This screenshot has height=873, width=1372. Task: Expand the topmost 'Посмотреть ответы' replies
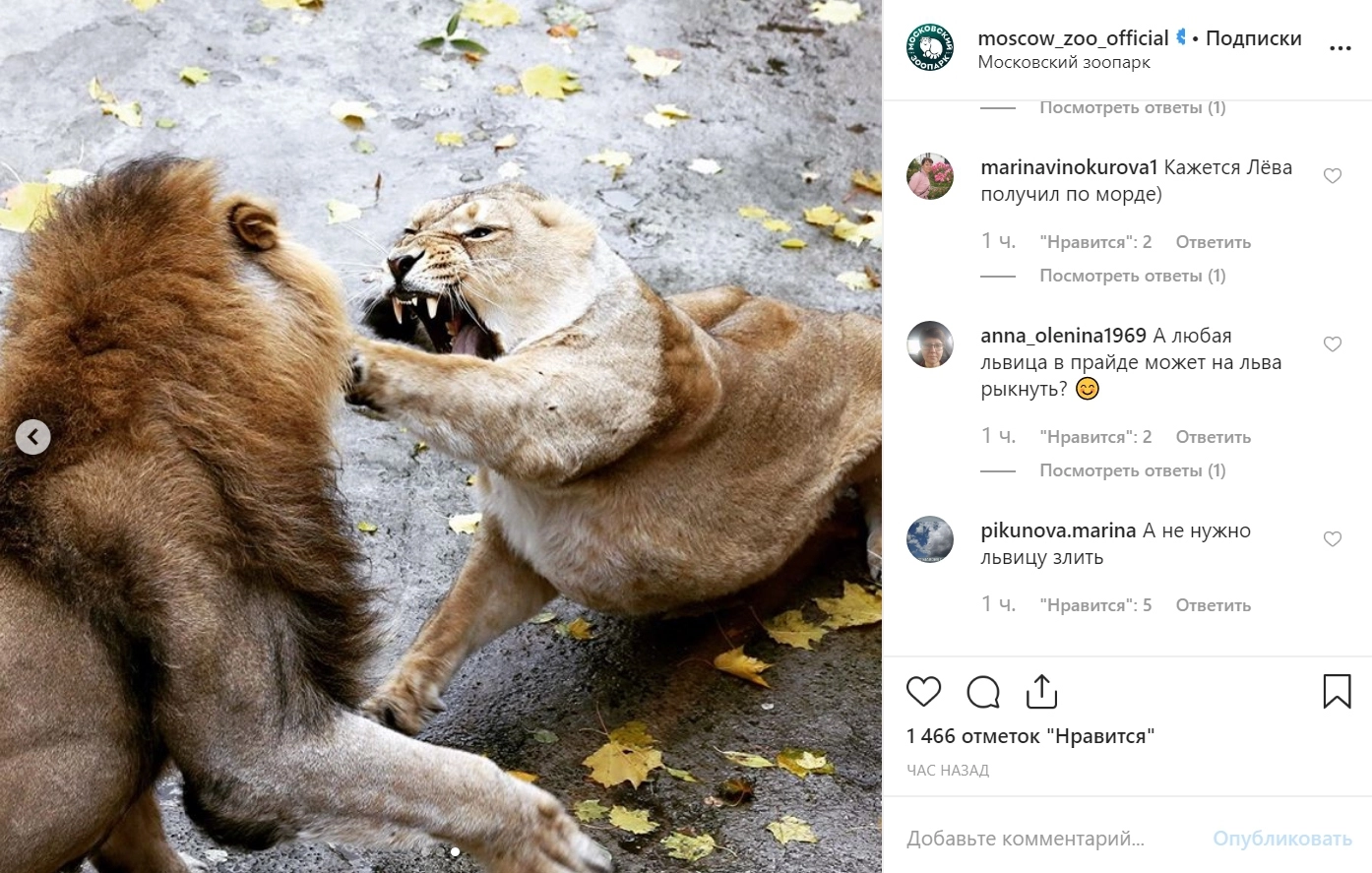point(1132,107)
